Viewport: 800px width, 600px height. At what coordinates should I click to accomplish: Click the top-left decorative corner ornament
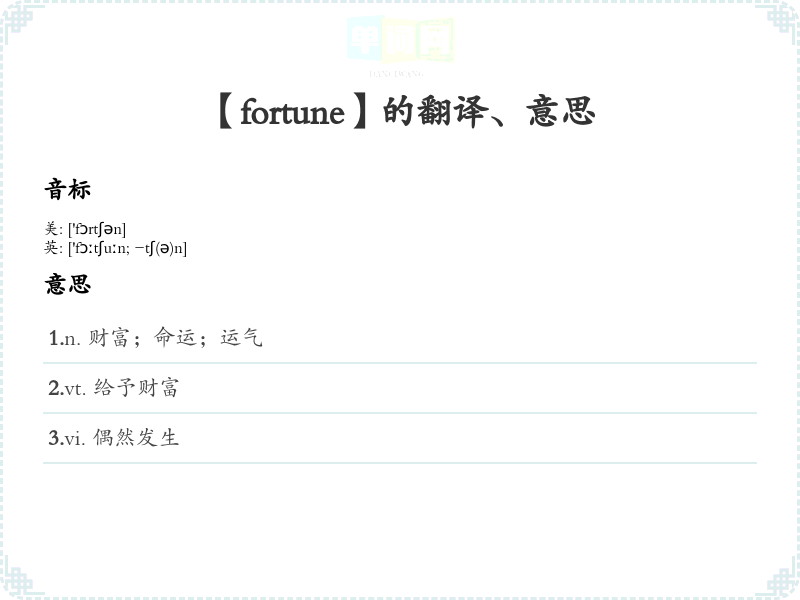(x=18, y=18)
